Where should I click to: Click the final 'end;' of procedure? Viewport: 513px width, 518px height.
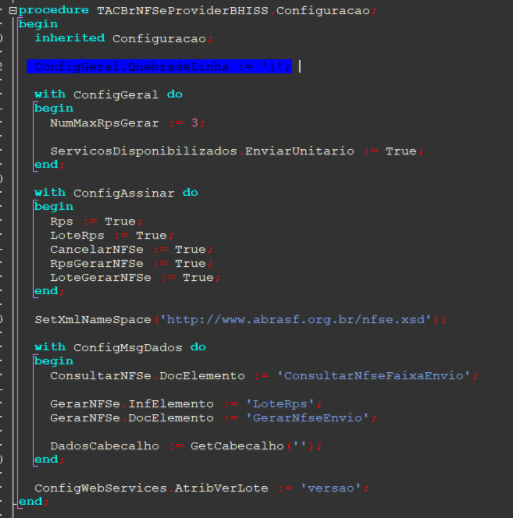(x=34, y=502)
